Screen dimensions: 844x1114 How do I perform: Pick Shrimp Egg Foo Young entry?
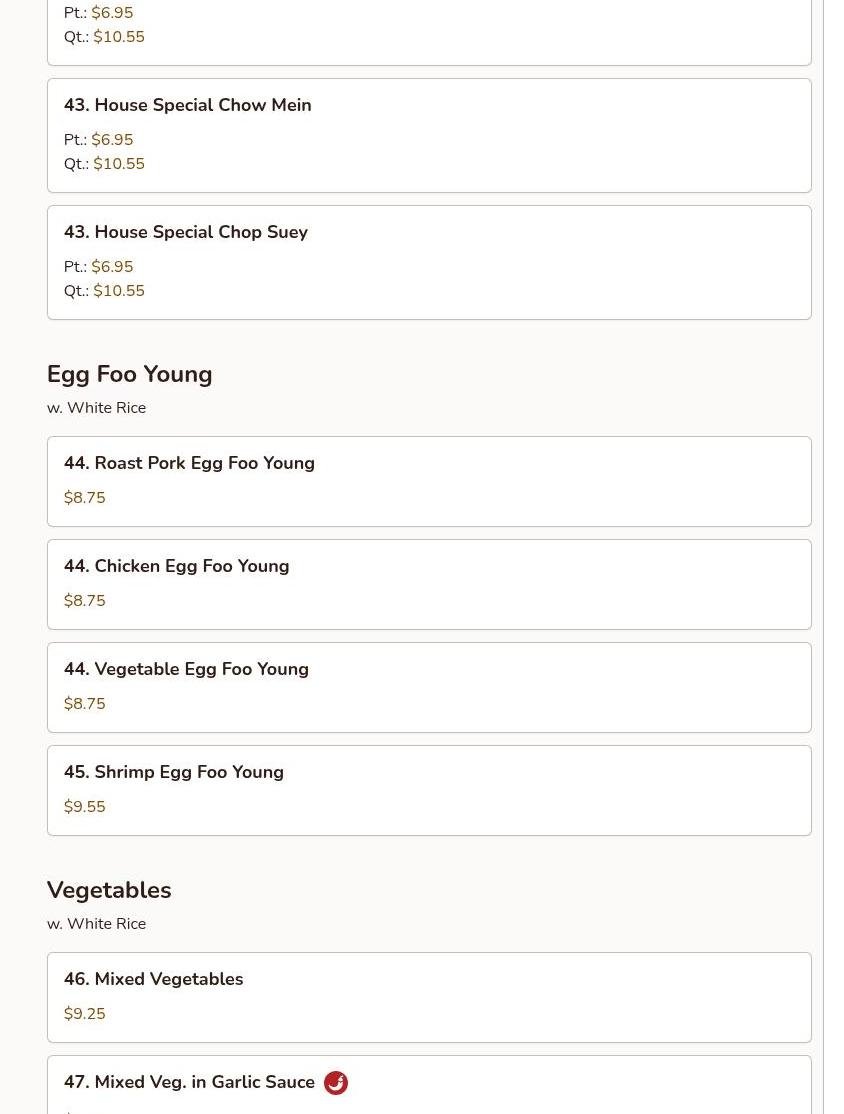pyautogui.click(x=174, y=772)
